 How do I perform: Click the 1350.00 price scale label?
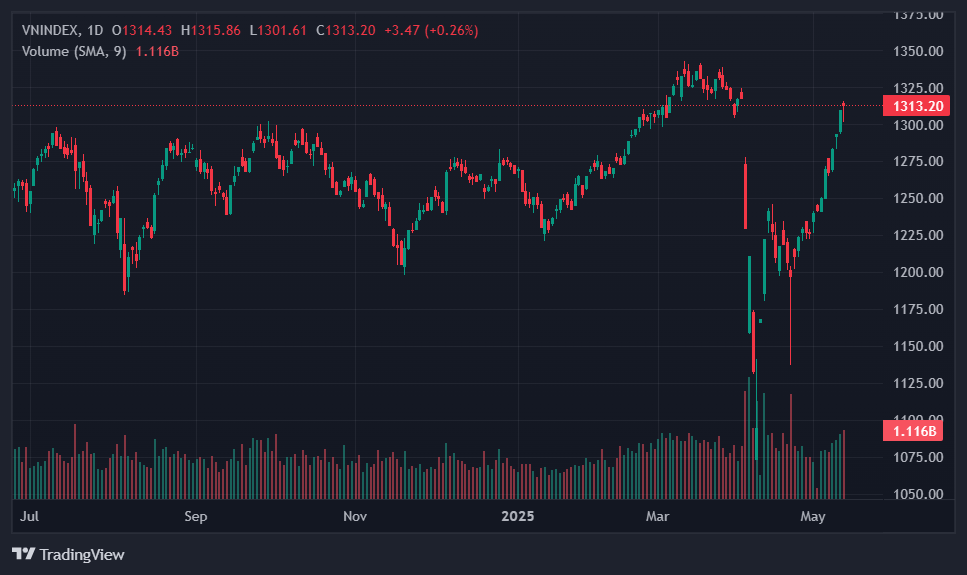pos(918,51)
